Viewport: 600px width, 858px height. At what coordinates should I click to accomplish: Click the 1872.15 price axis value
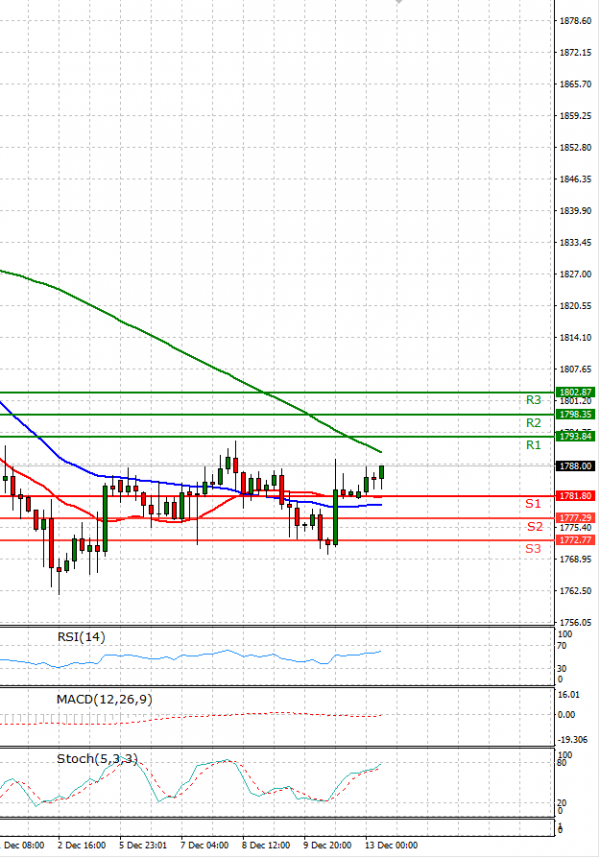575,53
